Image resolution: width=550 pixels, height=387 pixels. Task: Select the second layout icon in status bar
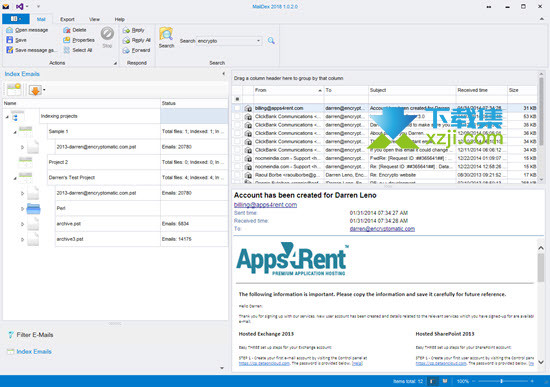445,381
